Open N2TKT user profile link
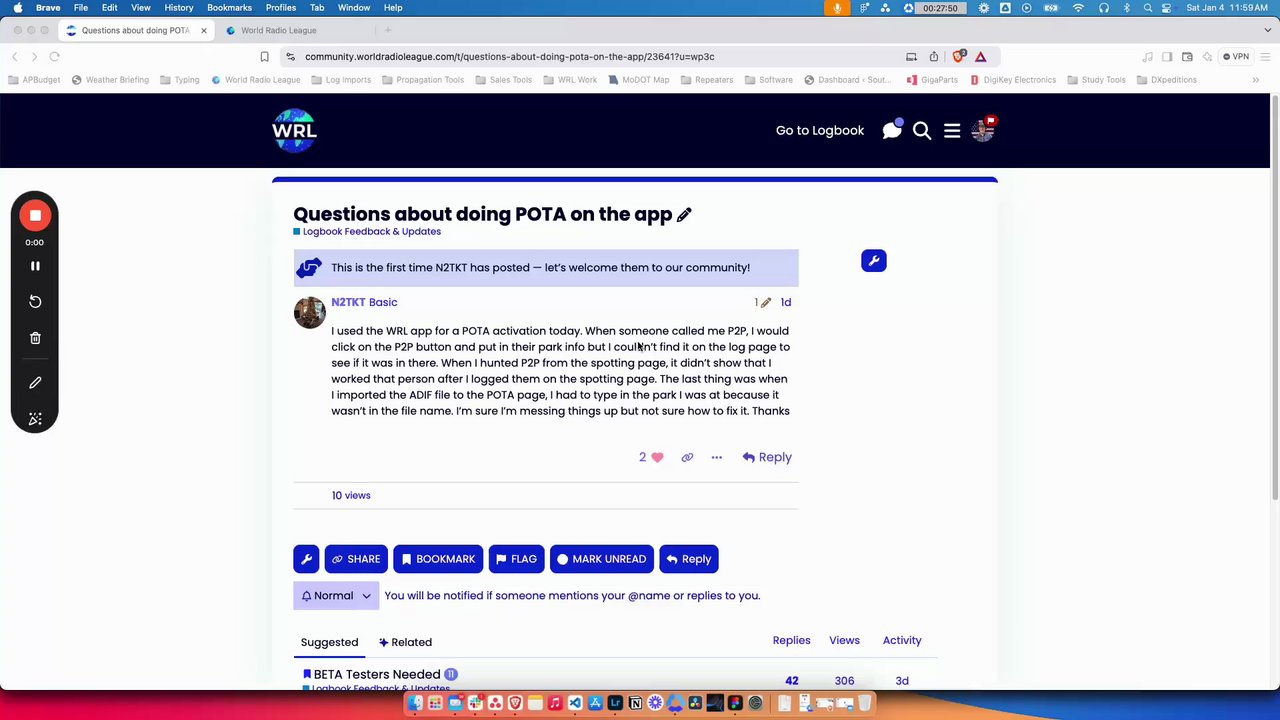The width and height of the screenshot is (1280, 720). point(348,302)
